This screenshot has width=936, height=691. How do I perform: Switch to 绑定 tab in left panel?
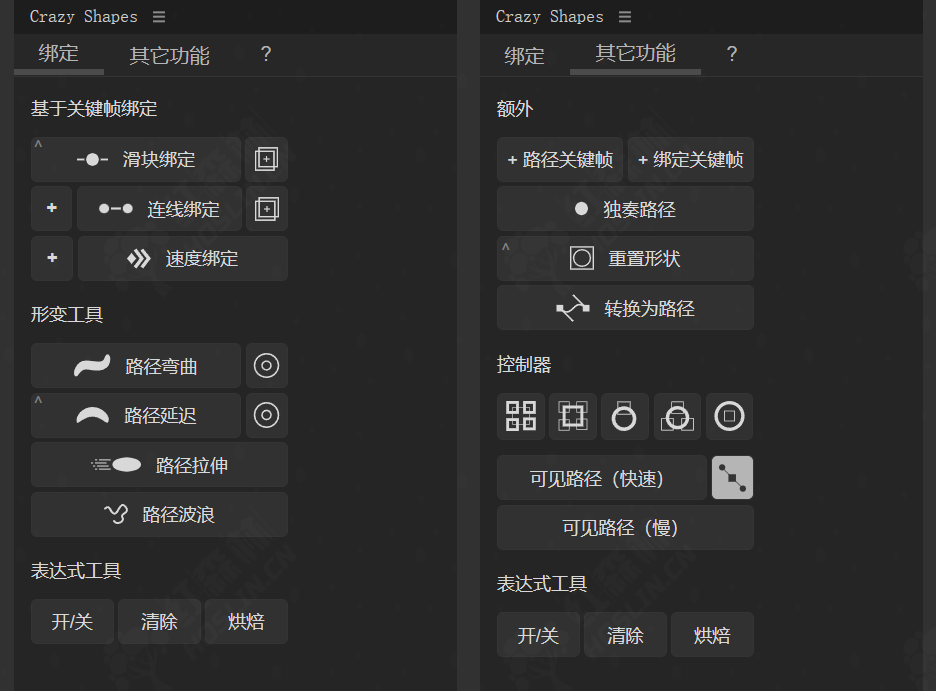coord(58,54)
